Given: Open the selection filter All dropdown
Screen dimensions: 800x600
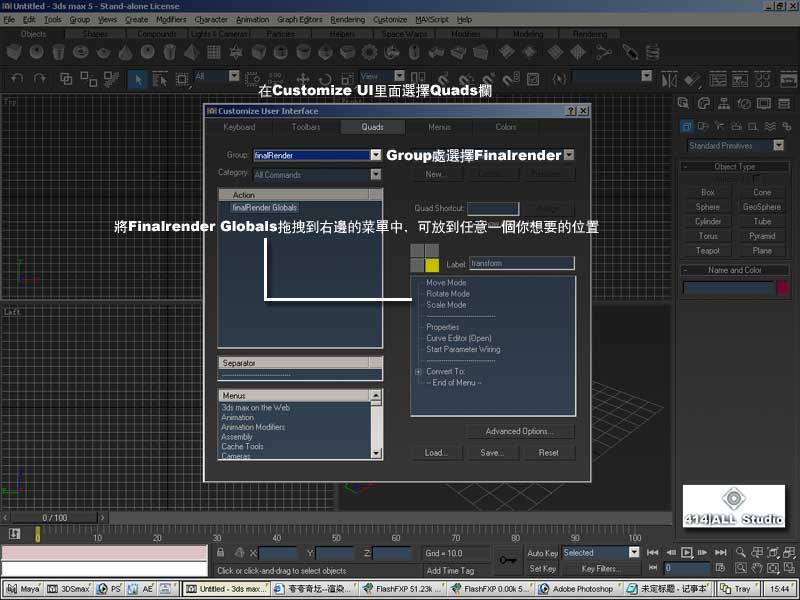Looking at the screenshot, I should 234,76.
